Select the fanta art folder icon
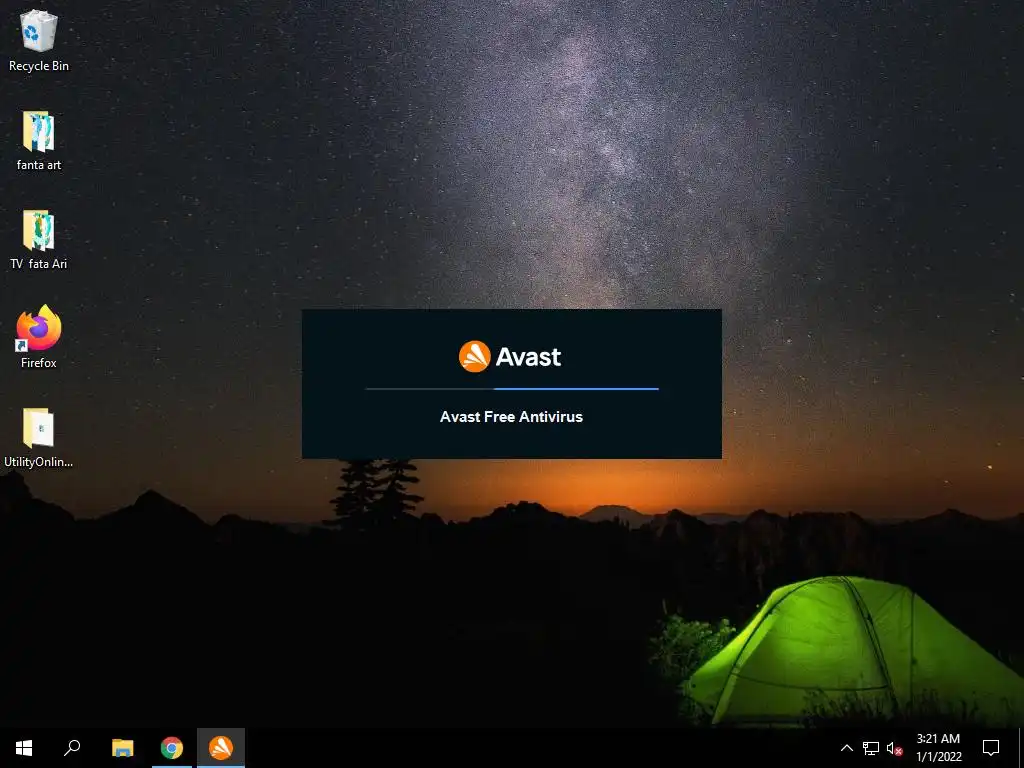This screenshot has height=768, width=1024. [39, 131]
